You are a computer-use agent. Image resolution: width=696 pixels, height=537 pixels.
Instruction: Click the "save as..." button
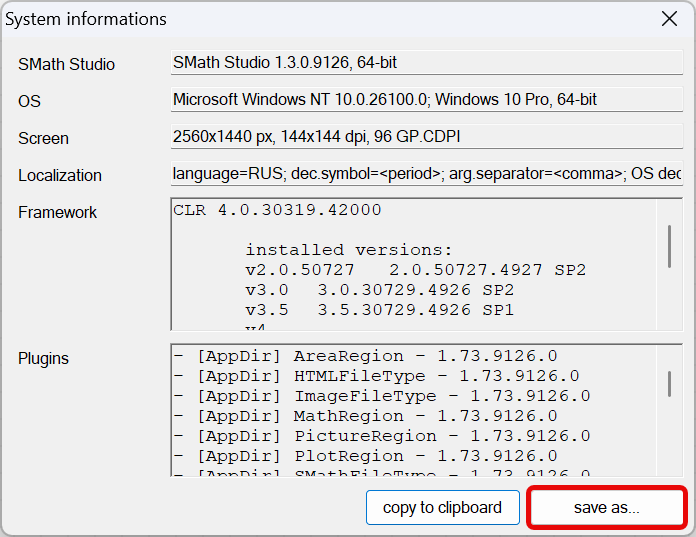(606, 507)
